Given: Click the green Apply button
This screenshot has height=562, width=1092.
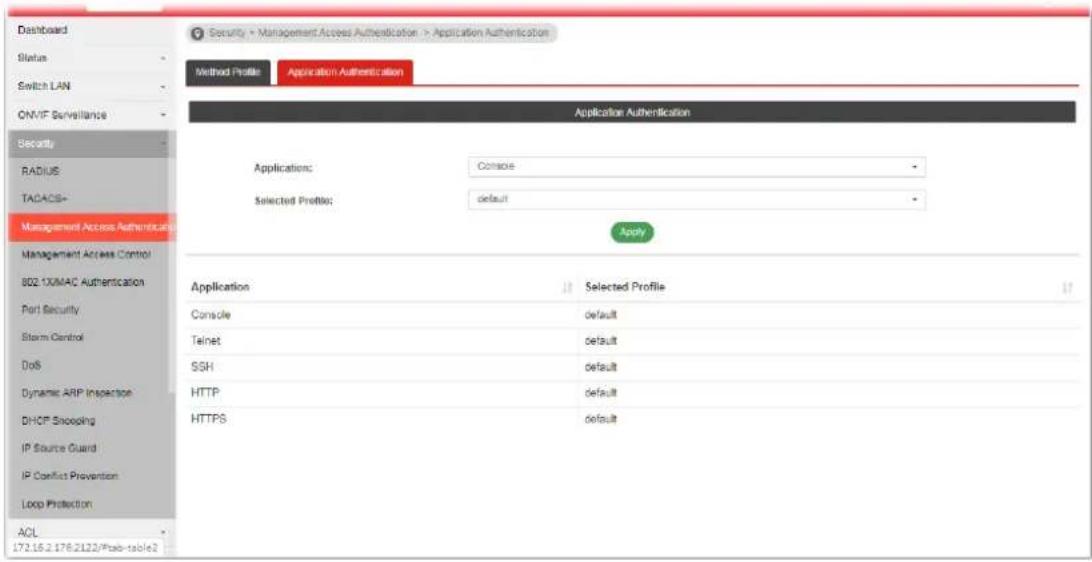Looking at the screenshot, I should [632, 232].
